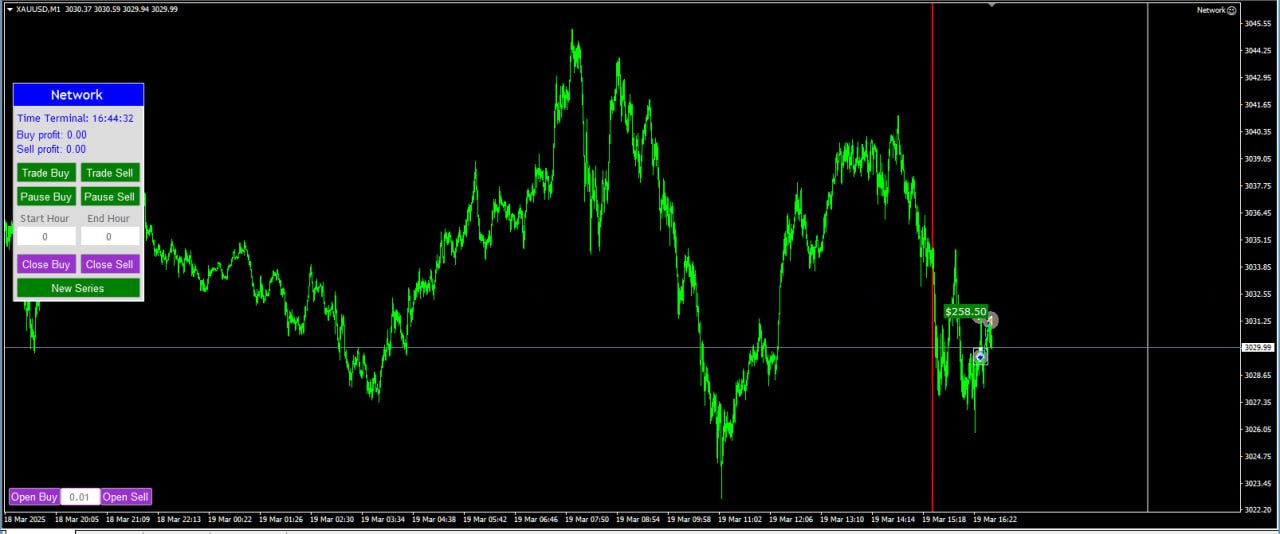Click the Trade Sell button

pyautogui.click(x=110, y=173)
